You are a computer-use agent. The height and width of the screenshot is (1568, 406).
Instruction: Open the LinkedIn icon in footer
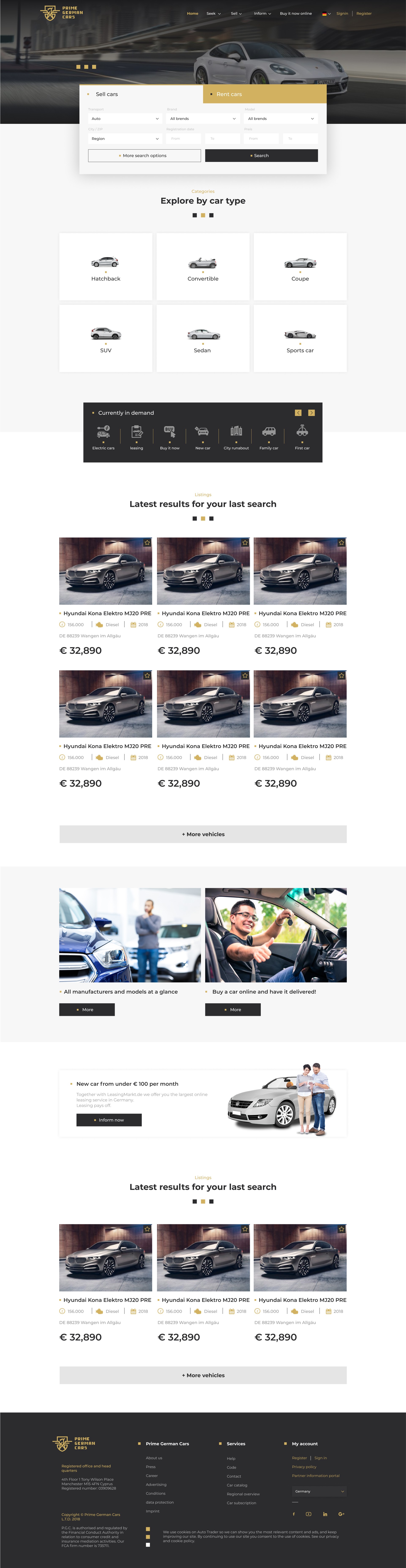(325, 1514)
